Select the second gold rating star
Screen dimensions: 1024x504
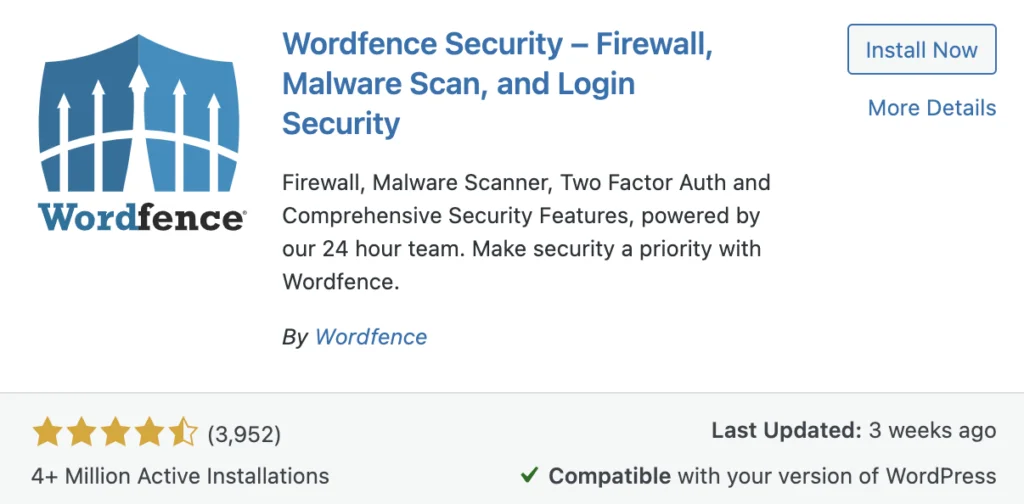click(81, 433)
